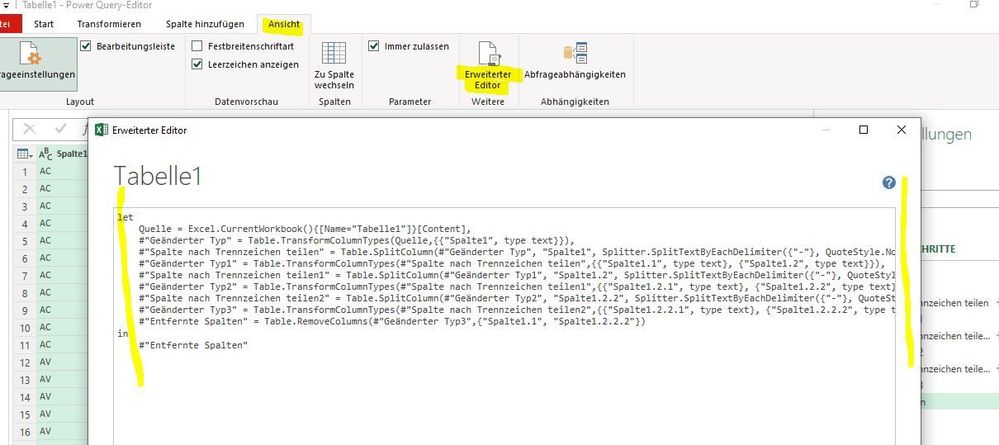Confirm formula bar entry with checkmark
999x445 pixels.
click(61, 129)
